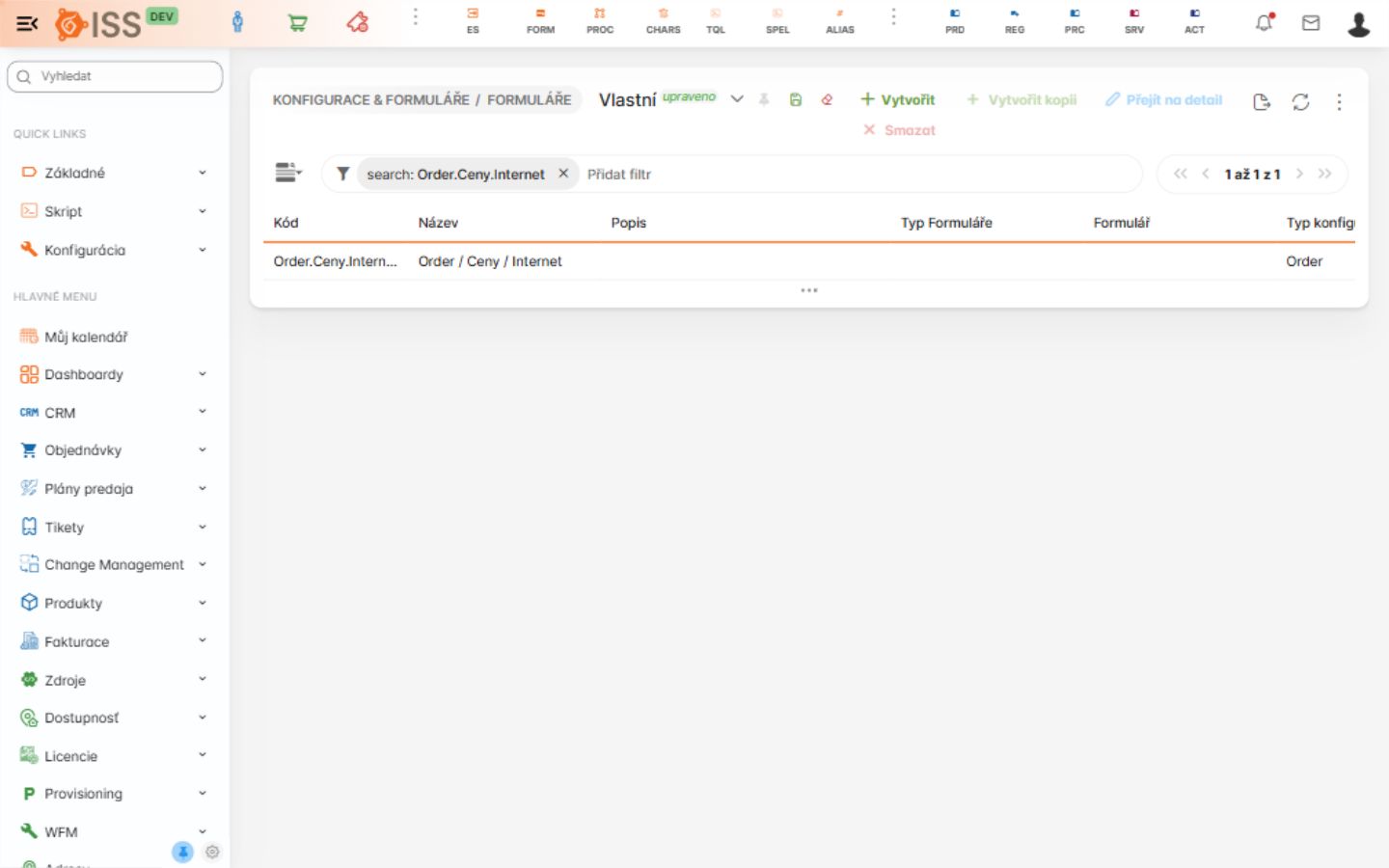Open Change Management menu item
1389x868 pixels.
click(x=114, y=565)
